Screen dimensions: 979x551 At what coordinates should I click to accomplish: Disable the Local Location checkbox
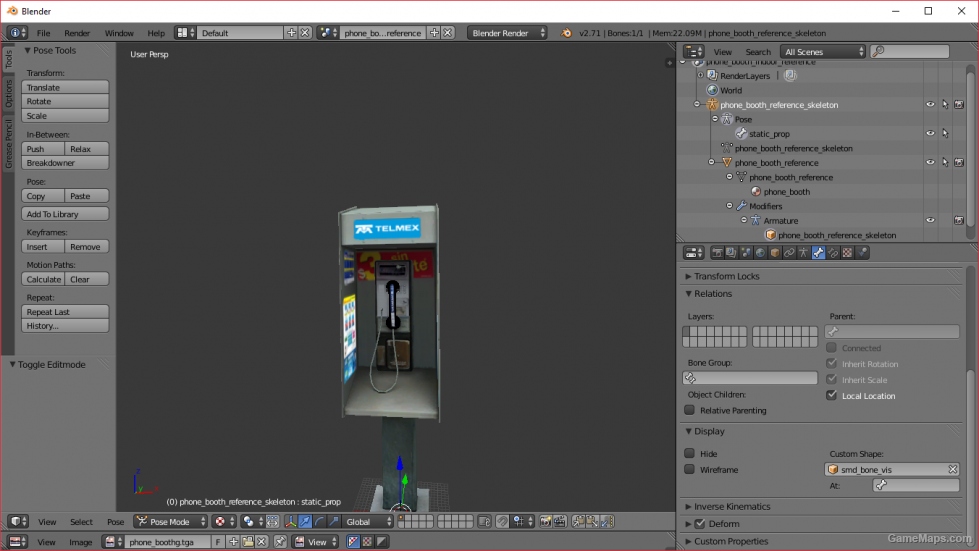click(x=831, y=395)
